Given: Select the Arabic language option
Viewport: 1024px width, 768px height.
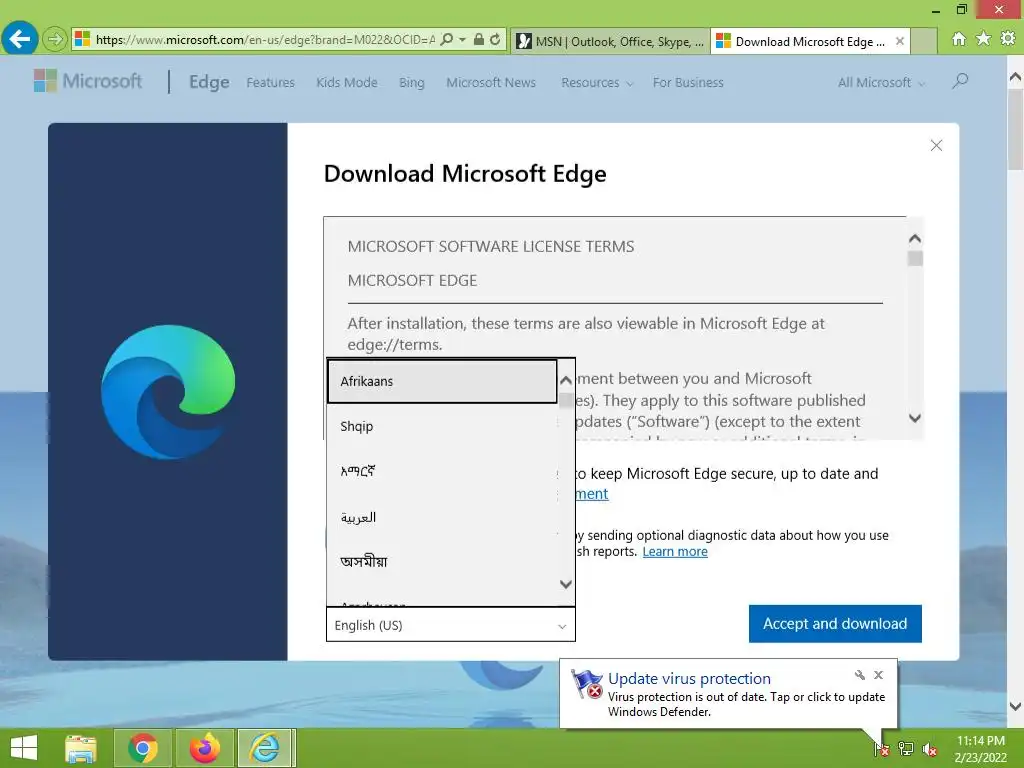Looking at the screenshot, I should 442,517.
